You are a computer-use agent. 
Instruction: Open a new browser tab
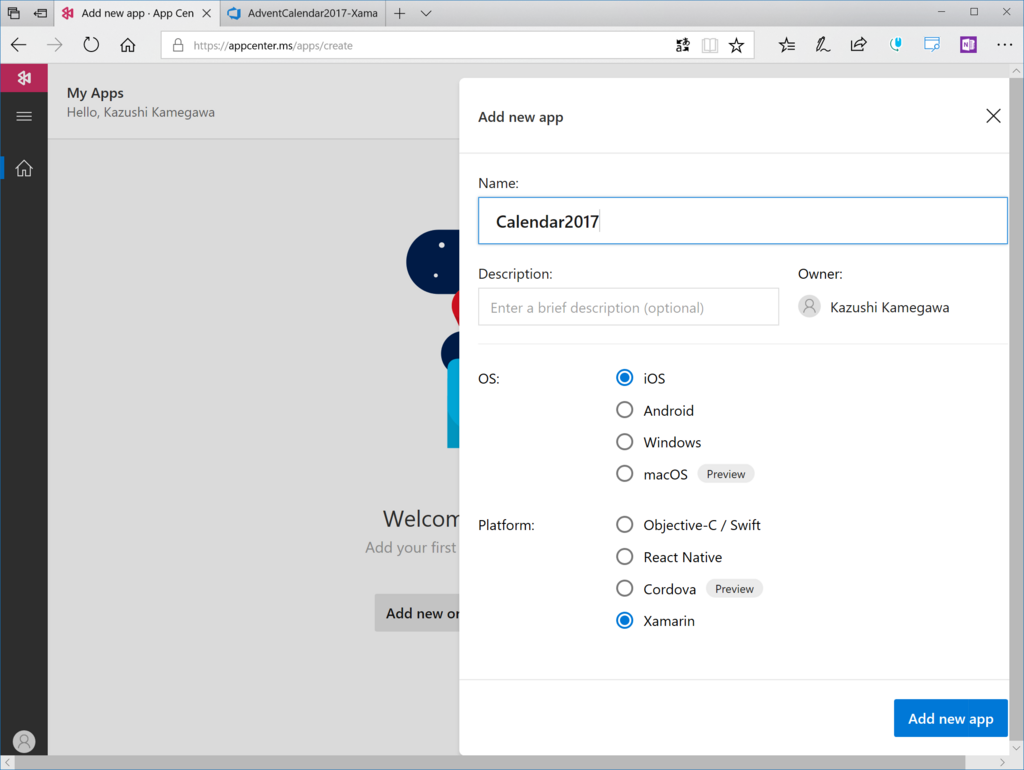[400, 13]
